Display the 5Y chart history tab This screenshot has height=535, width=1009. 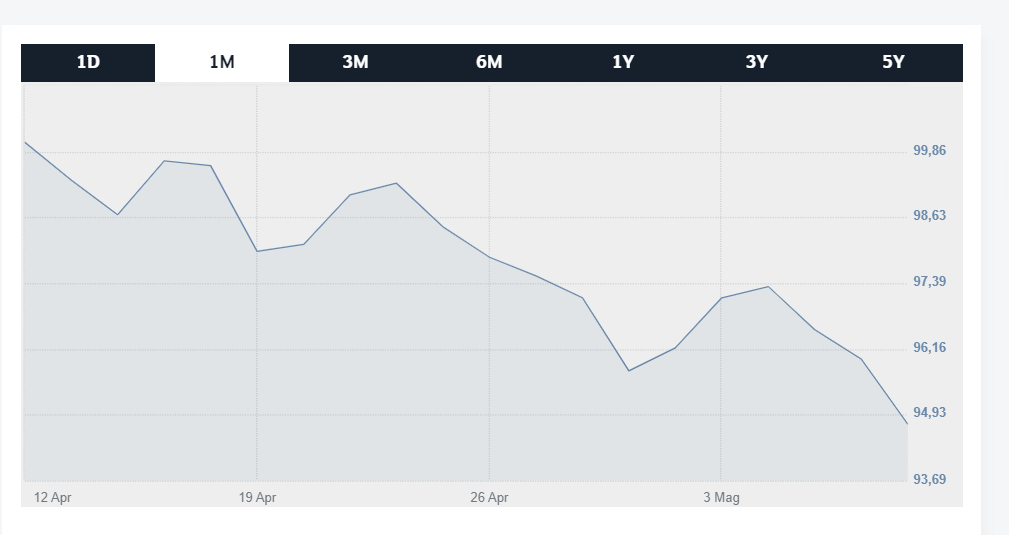(x=893, y=62)
